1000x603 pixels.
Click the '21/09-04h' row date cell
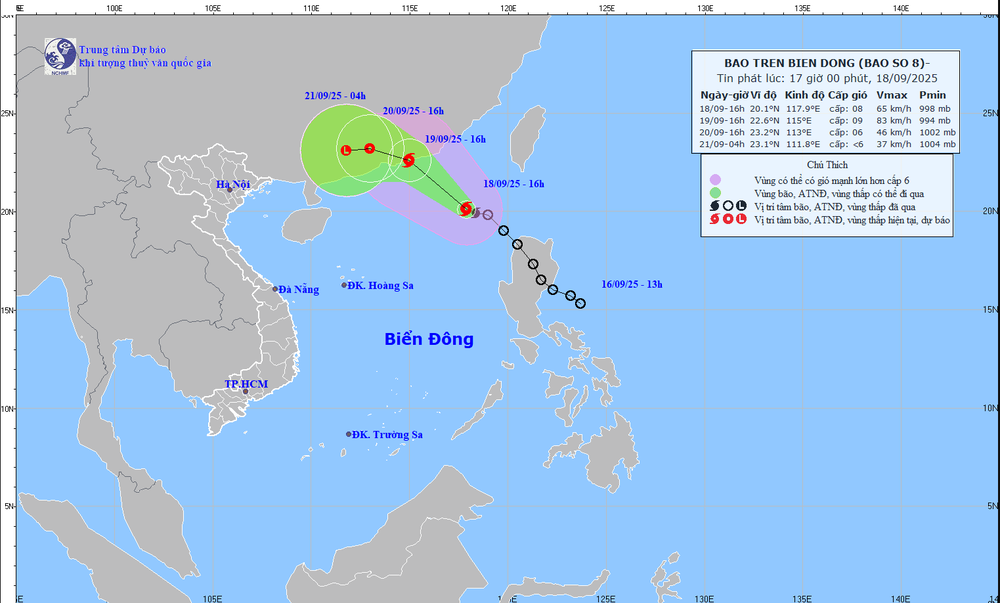coord(723,145)
